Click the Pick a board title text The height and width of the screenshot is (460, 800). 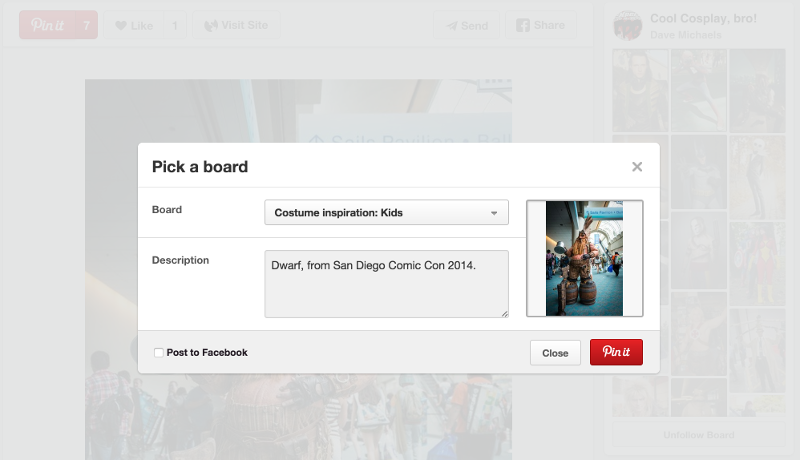[200, 167]
